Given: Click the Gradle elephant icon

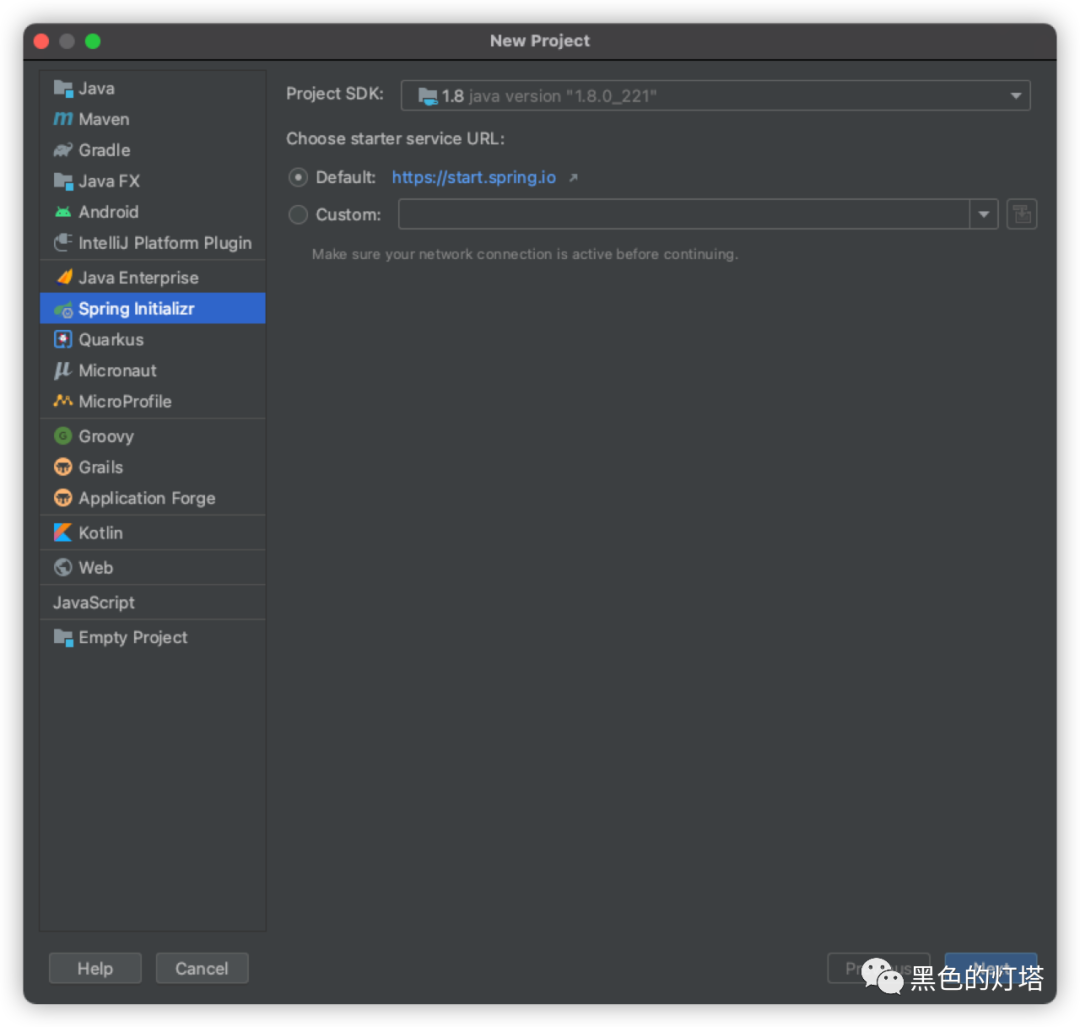Looking at the screenshot, I should pyautogui.click(x=63, y=150).
